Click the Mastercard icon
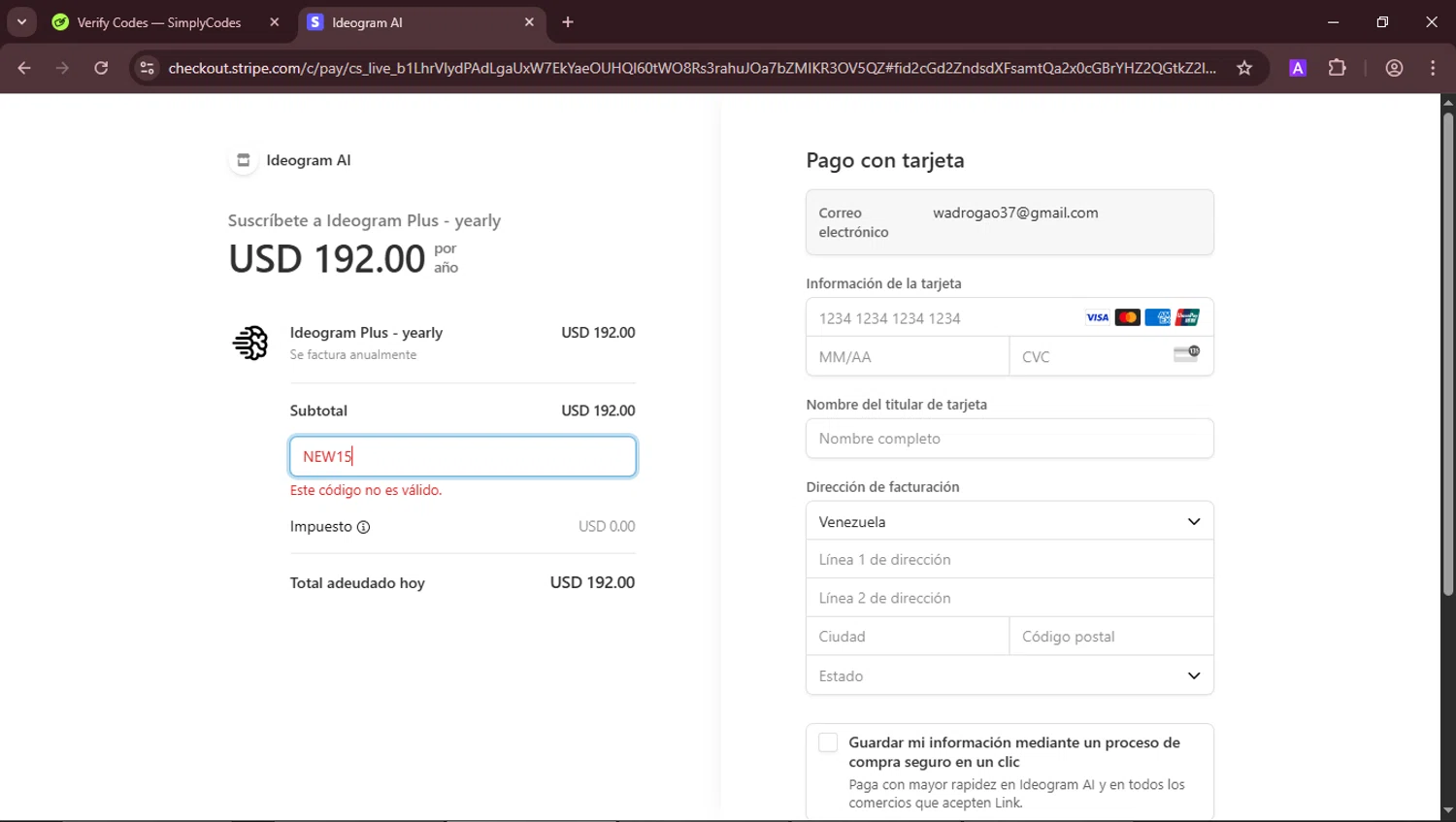 click(x=1127, y=317)
